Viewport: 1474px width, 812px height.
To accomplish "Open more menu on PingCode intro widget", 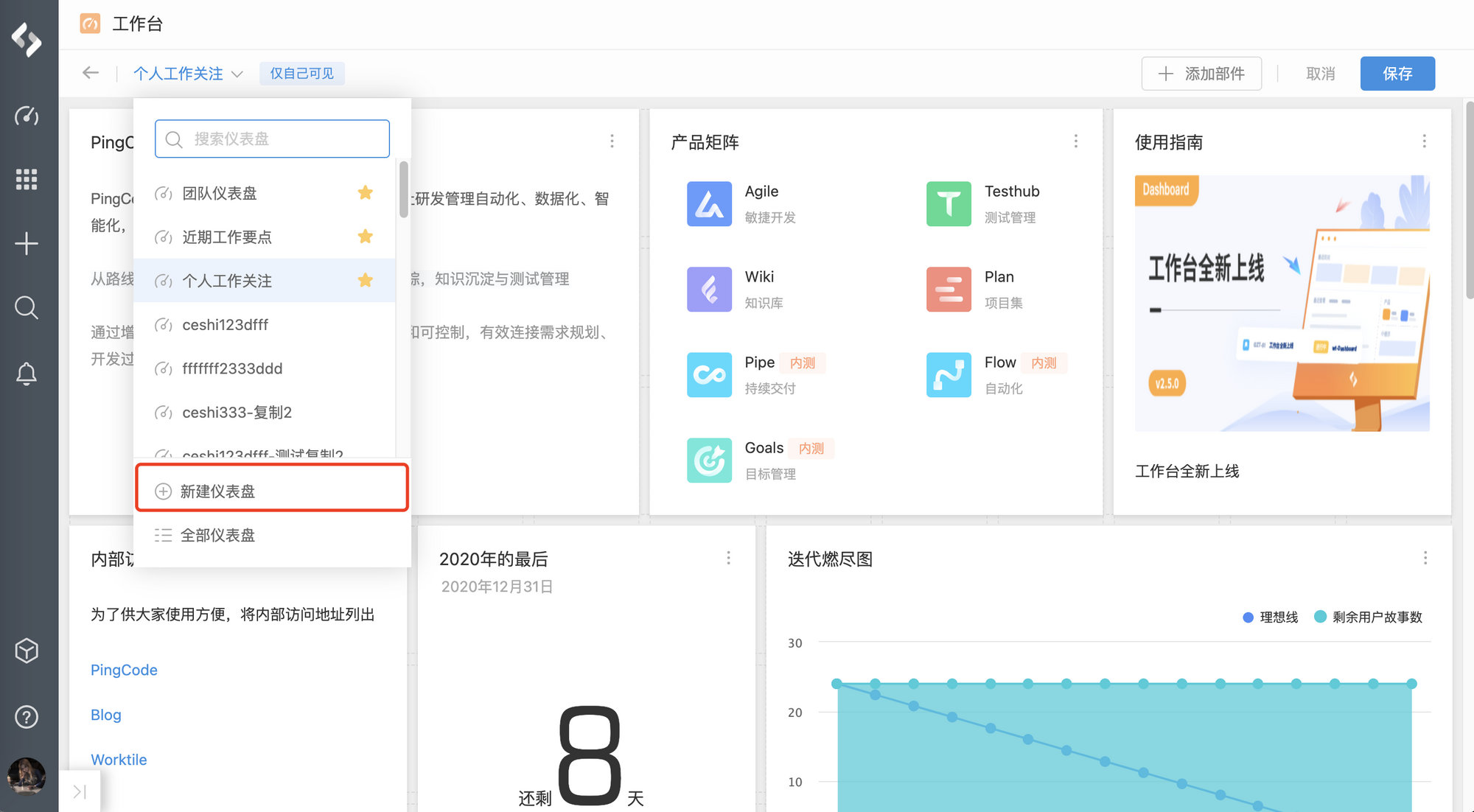I will [612, 141].
